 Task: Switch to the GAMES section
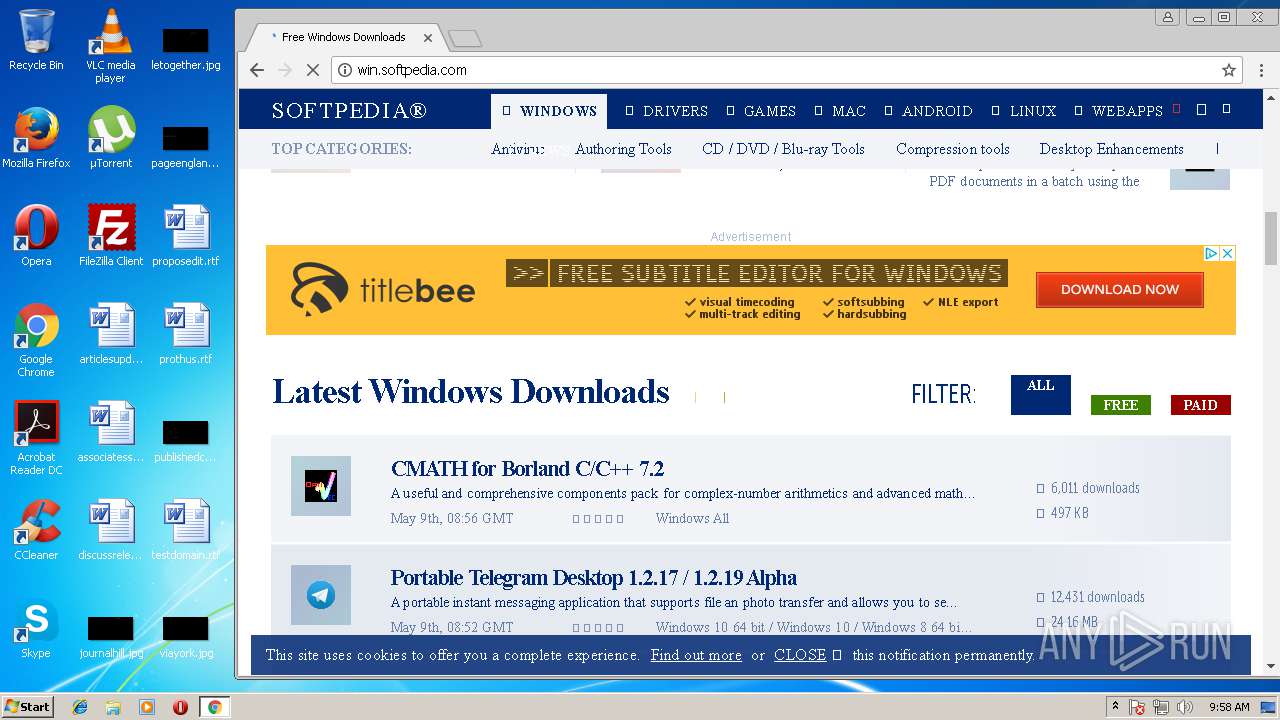(x=761, y=111)
